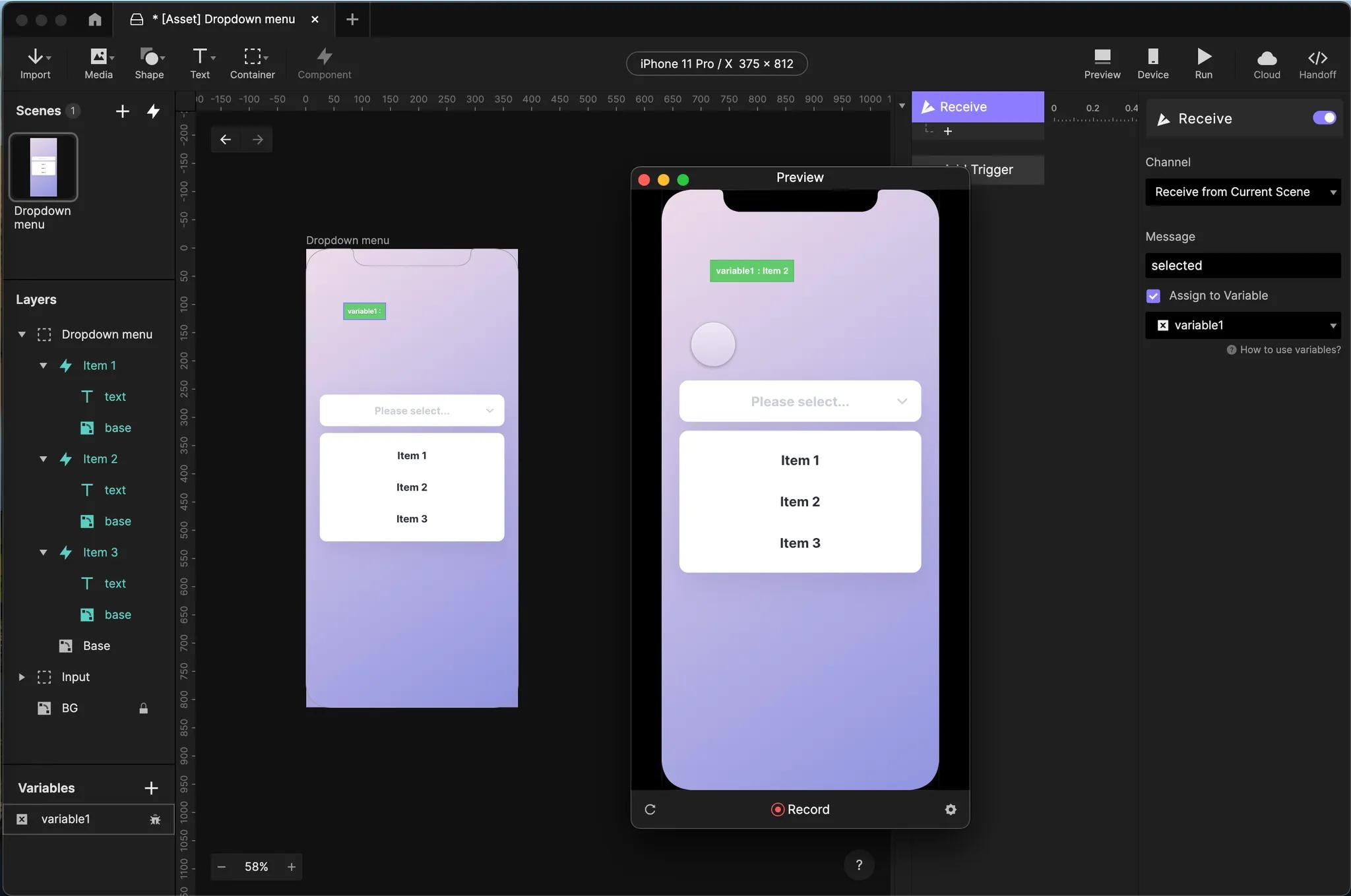Image resolution: width=1351 pixels, height=896 pixels.
Task: Open Cloud upload
Action: point(1267,64)
